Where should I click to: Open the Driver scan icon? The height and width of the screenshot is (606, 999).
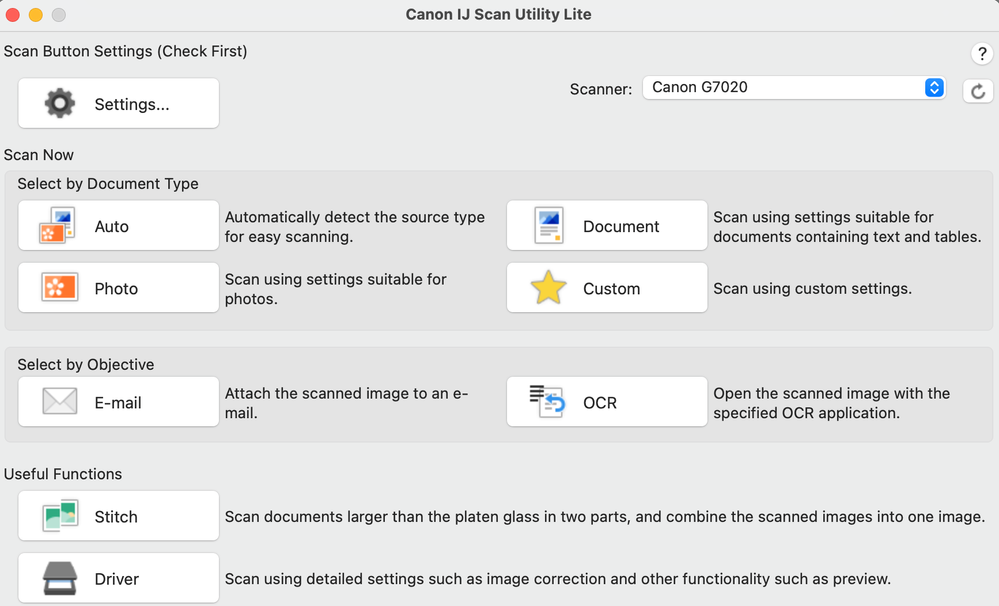58,578
